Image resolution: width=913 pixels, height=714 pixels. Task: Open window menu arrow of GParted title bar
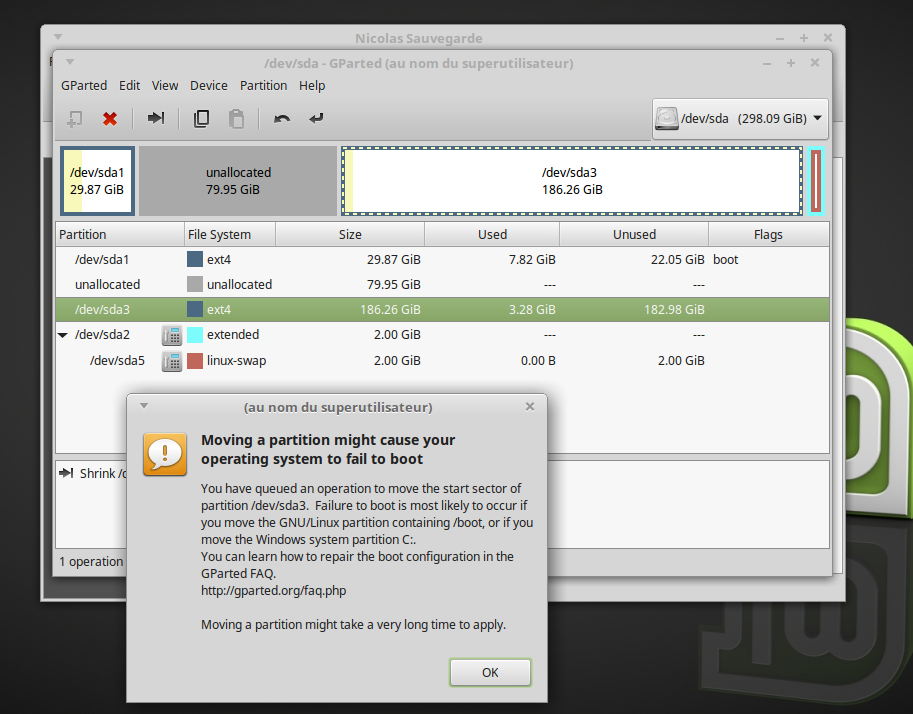(x=70, y=62)
